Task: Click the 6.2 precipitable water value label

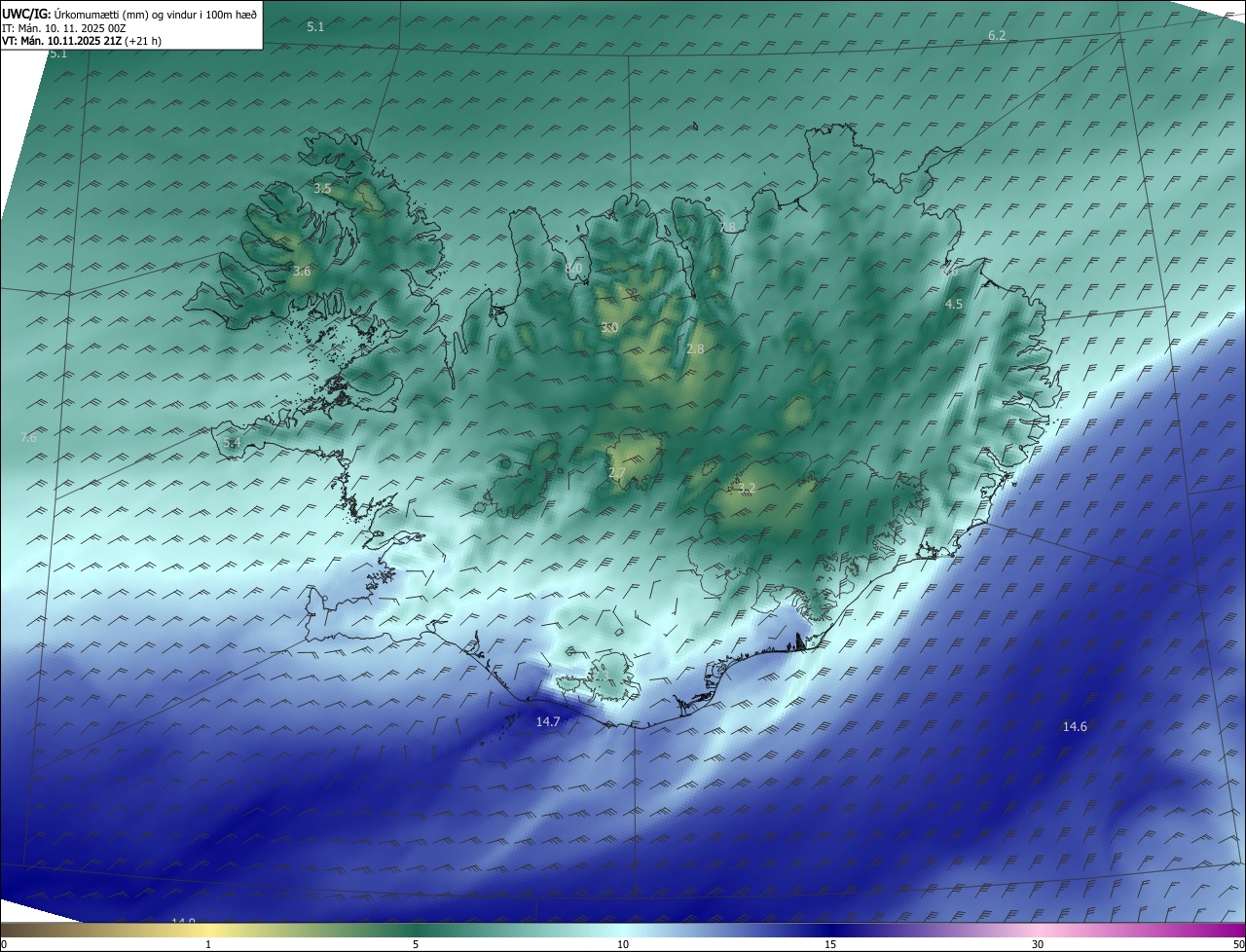Action: coord(997,35)
